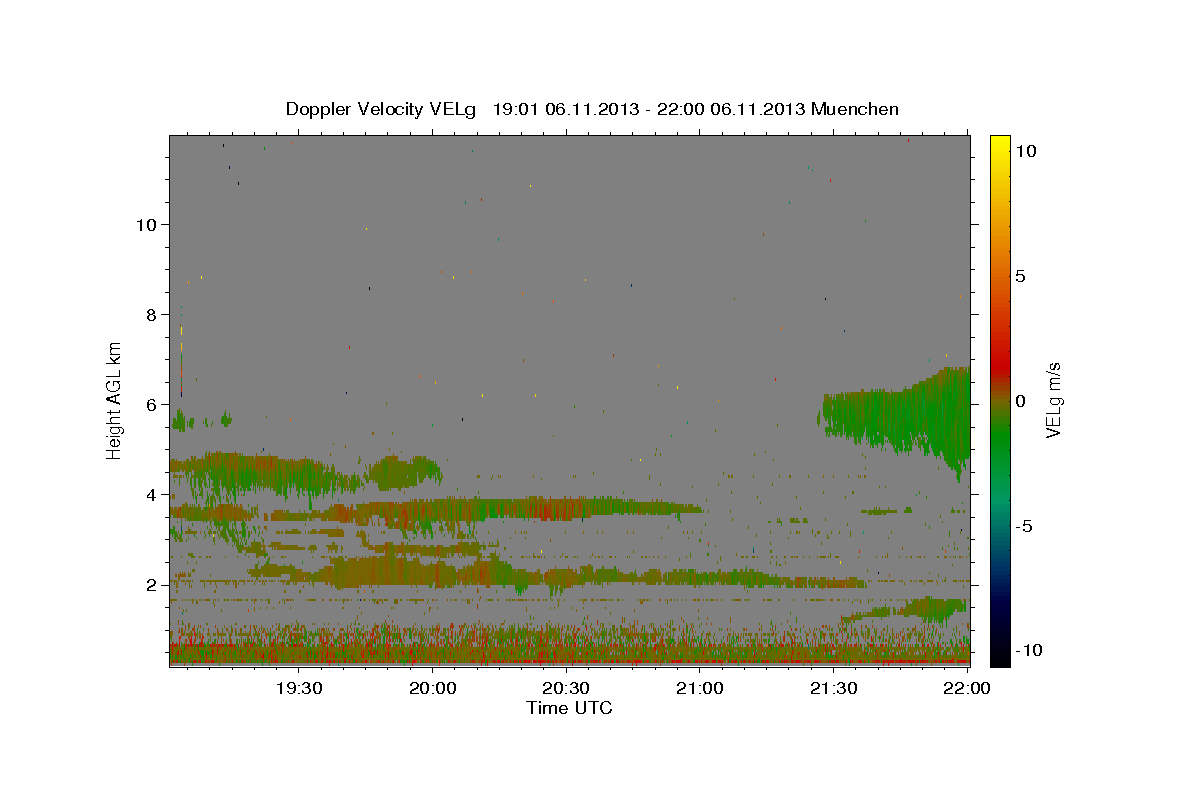Click the height axis label '8'
The width and height of the screenshot is (1200, 800).
pos(152,315)
